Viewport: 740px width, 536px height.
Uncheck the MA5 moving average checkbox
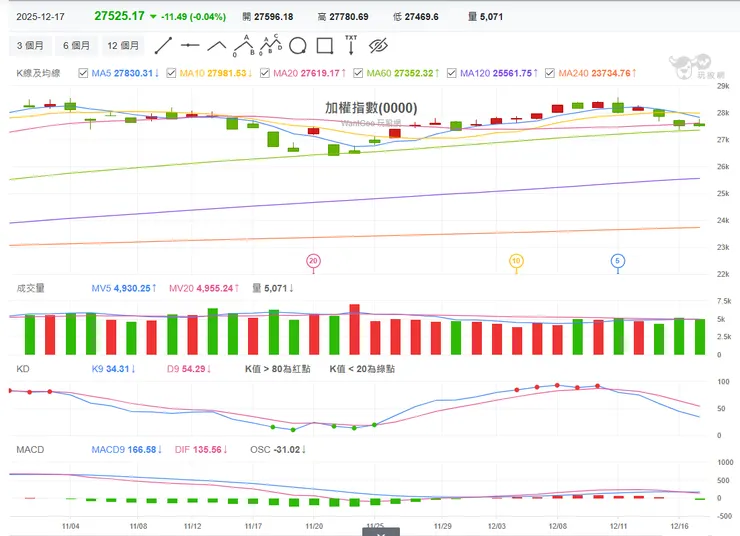[x=83, y=73]
